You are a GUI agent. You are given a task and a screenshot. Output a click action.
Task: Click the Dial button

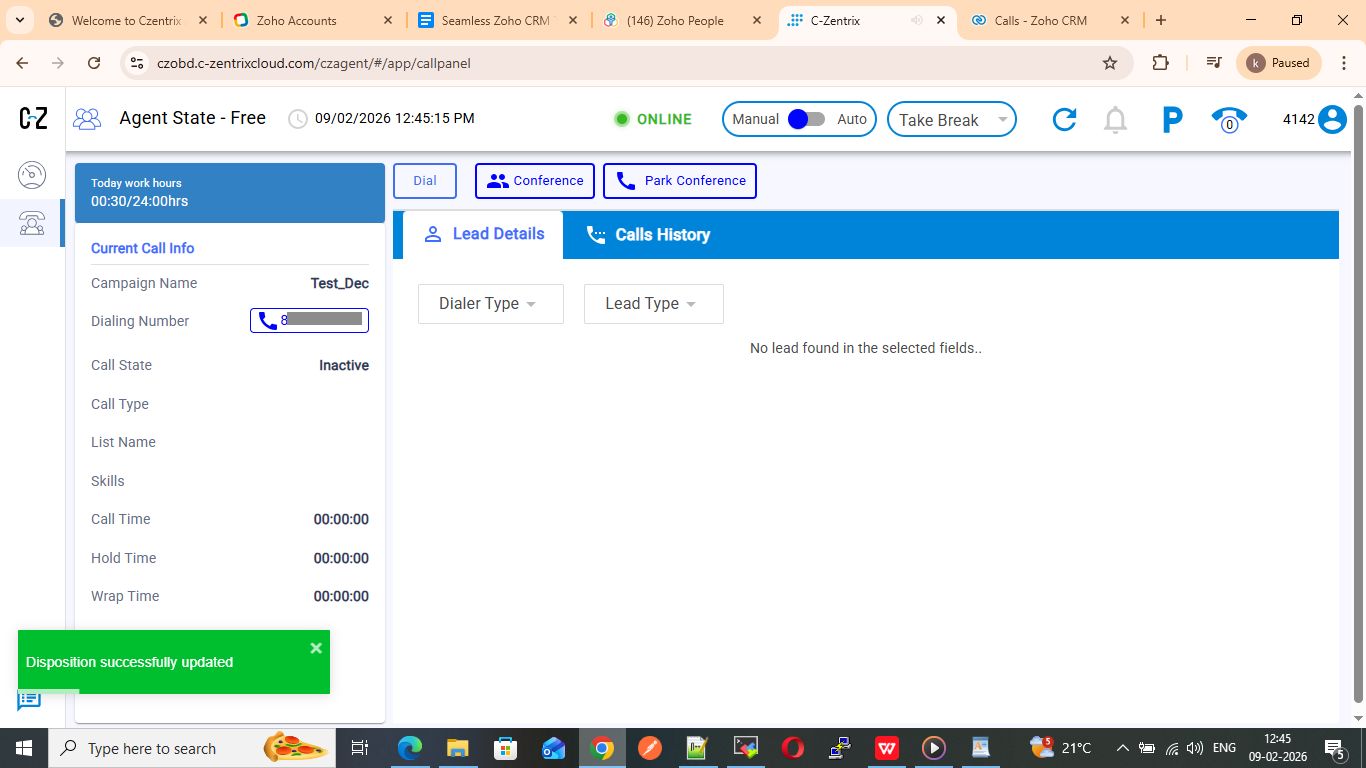(x=425, y=181)
